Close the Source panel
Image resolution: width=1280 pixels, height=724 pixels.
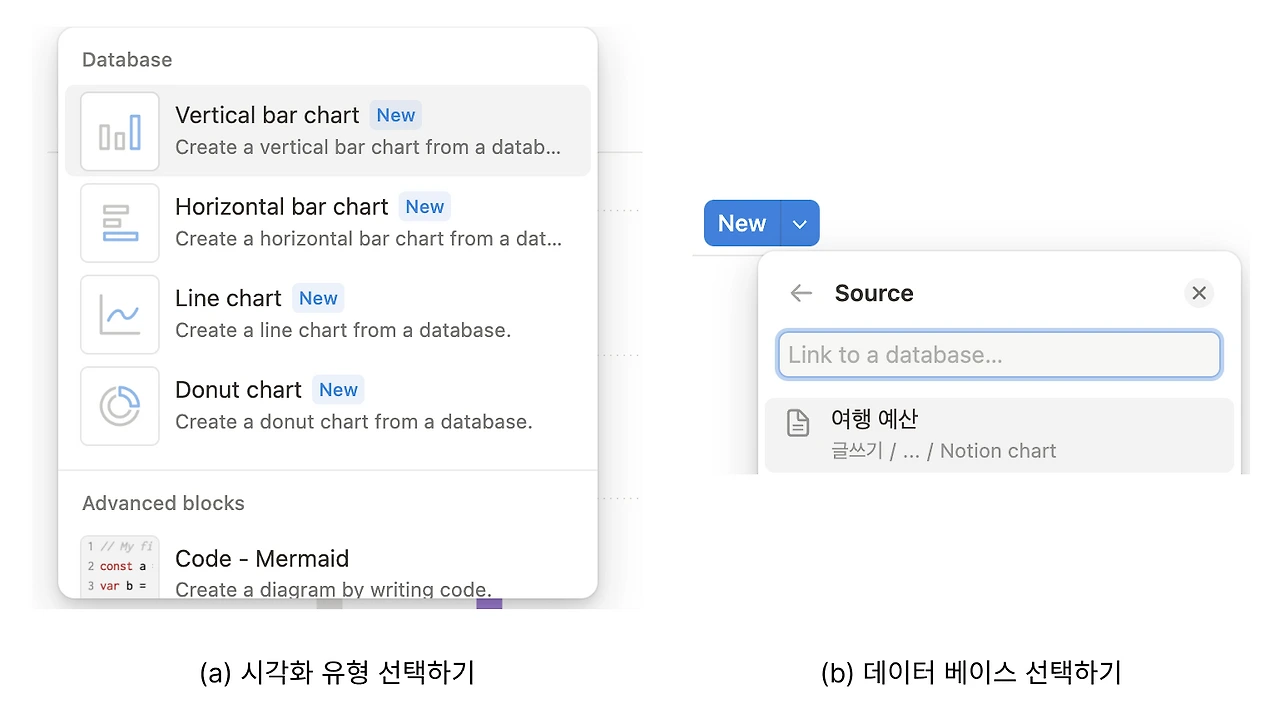[x=1199, y=293]
